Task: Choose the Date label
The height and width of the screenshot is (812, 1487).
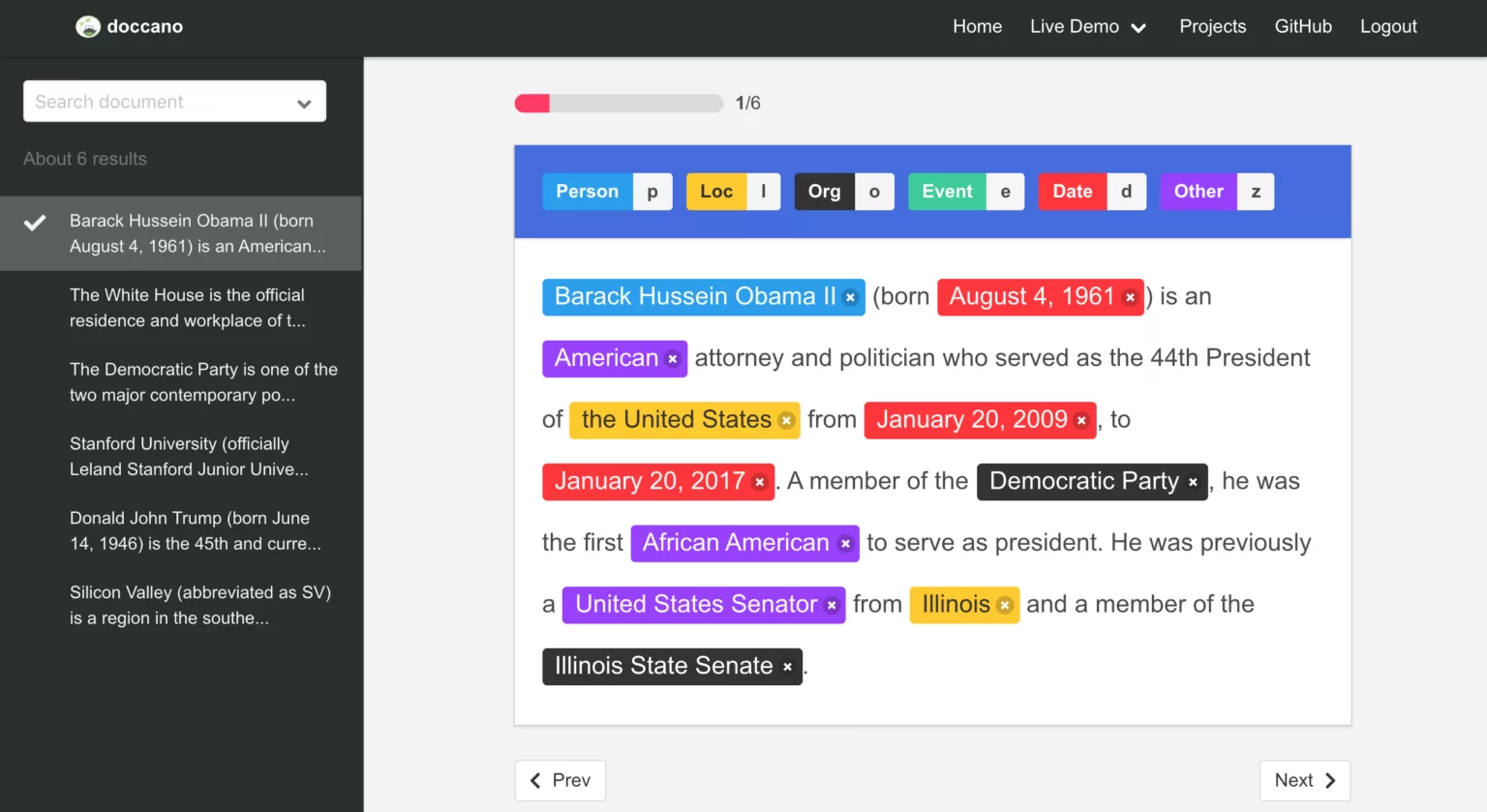Action: (x=1073, y=192)
